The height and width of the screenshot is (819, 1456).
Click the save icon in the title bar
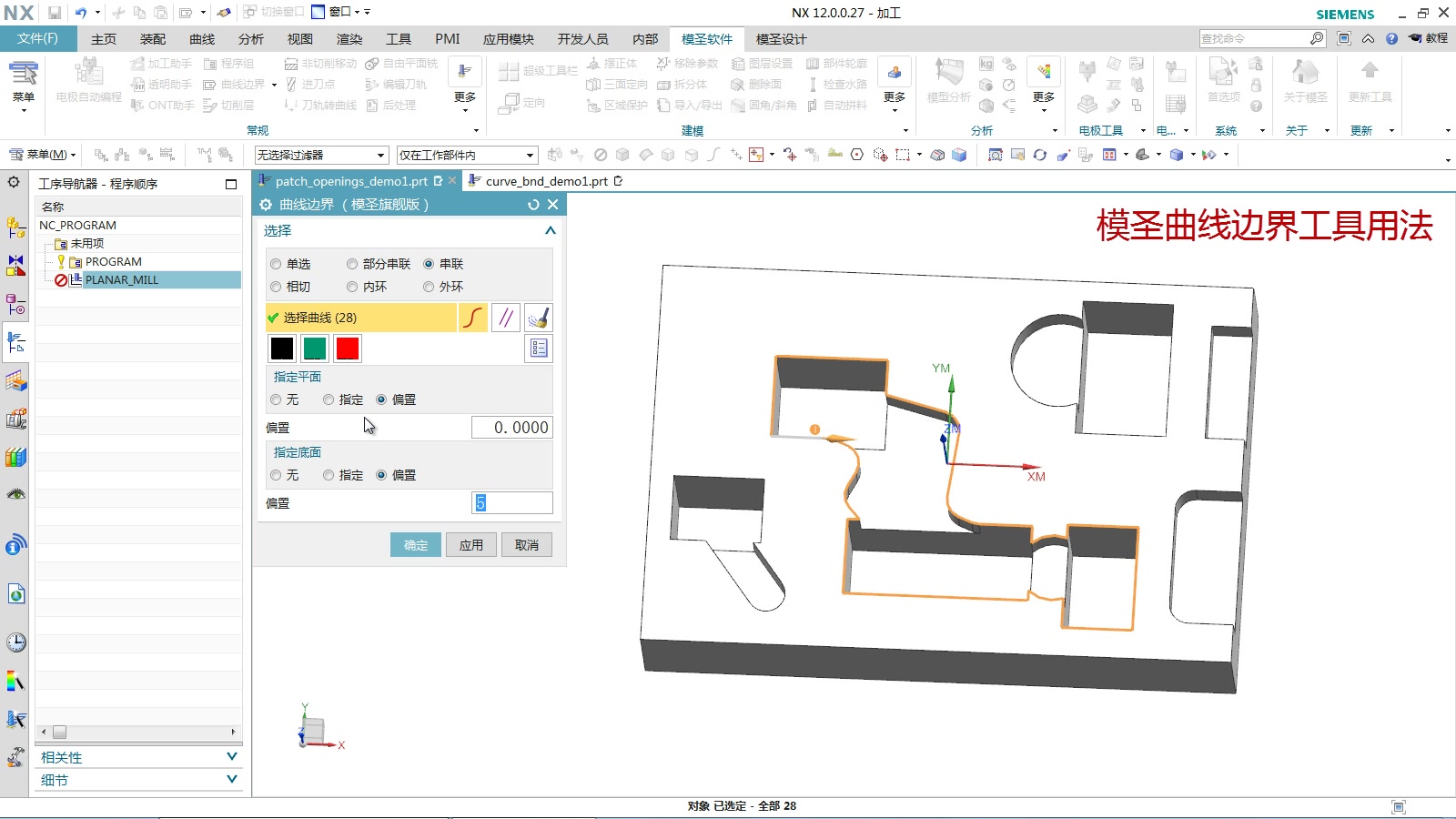coord(55,13)
